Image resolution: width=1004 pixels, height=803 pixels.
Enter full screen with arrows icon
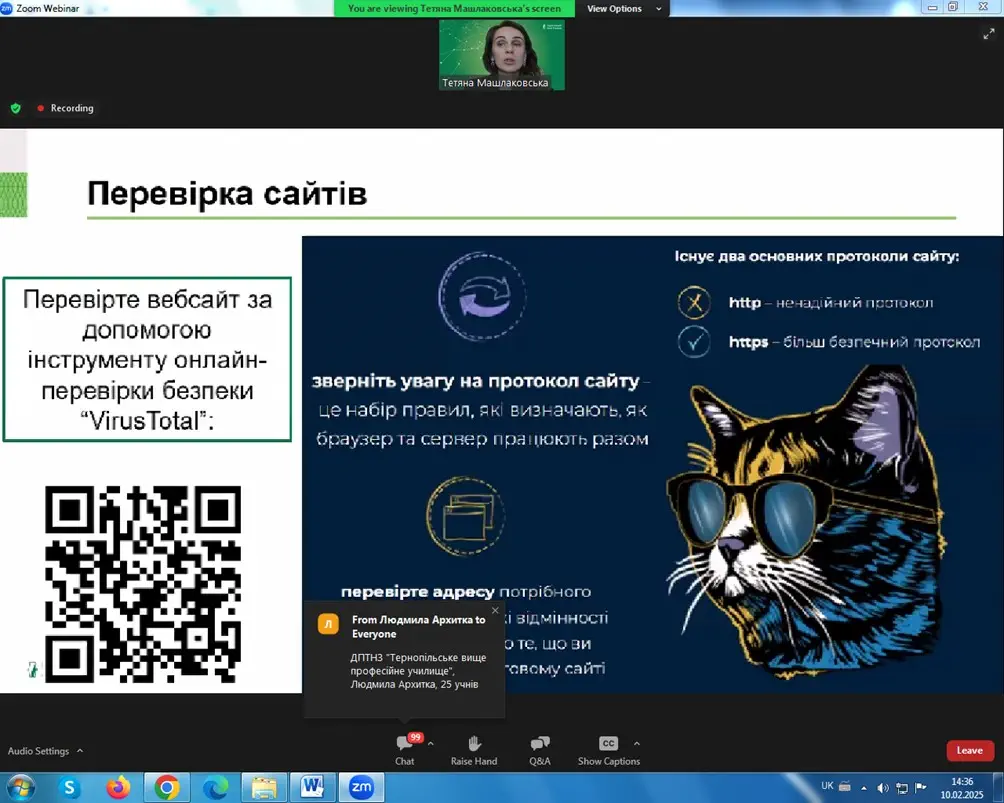(989, 34)
